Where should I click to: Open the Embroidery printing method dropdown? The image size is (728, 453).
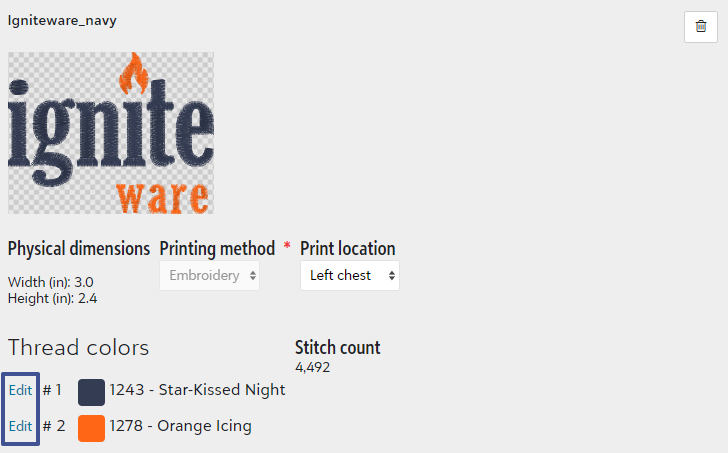coord(209,276)
